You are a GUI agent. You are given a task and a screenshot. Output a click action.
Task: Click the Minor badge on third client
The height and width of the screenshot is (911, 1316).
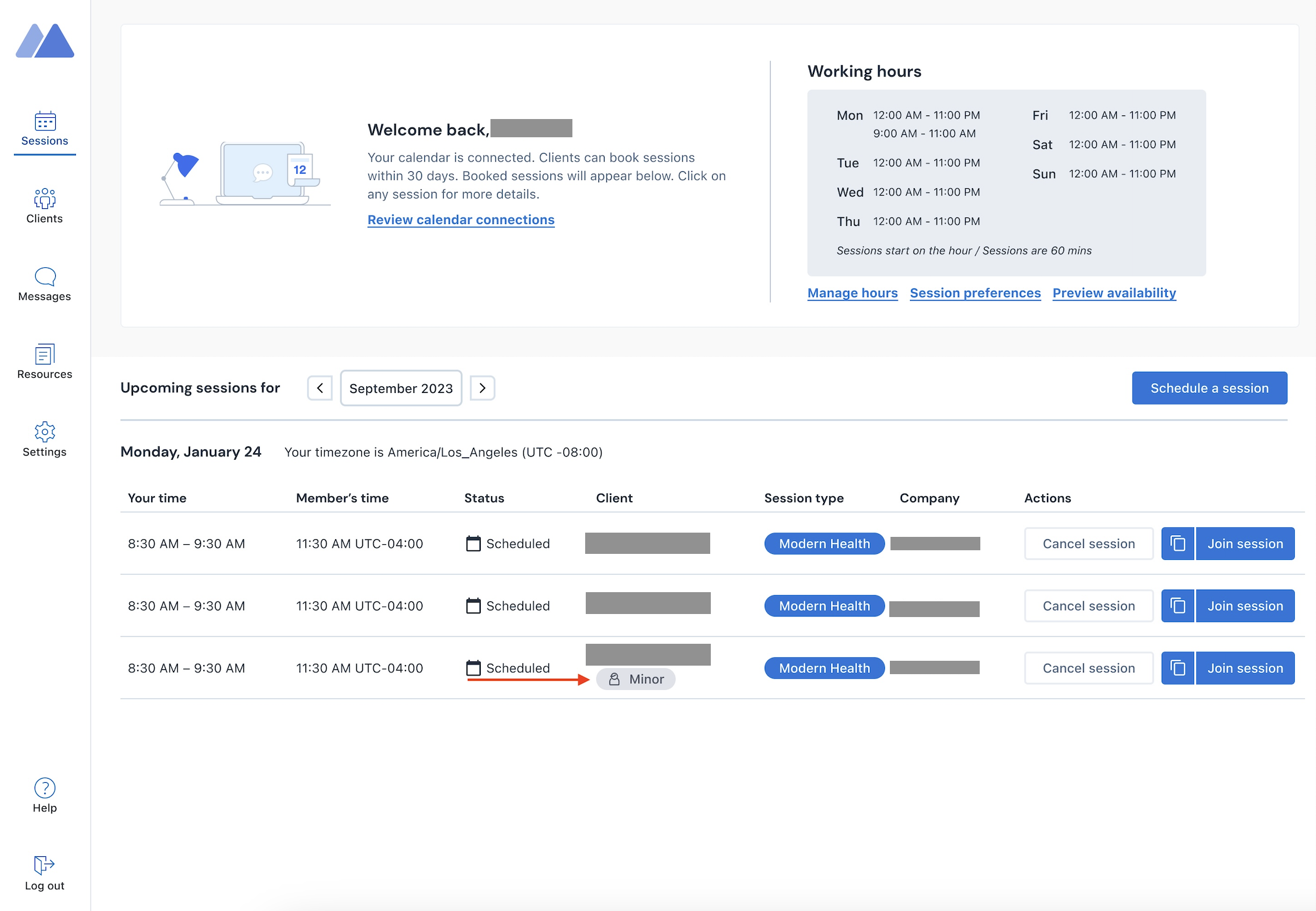(x=636, y=679)
